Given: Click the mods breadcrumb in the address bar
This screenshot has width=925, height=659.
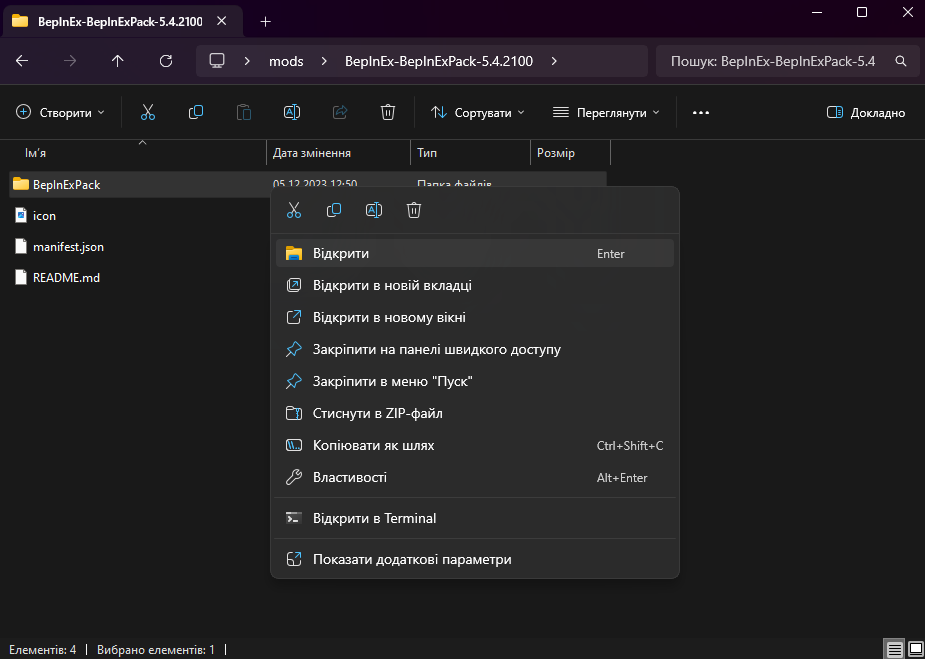Looking at the screenshot, I should (x=286, y=61).
